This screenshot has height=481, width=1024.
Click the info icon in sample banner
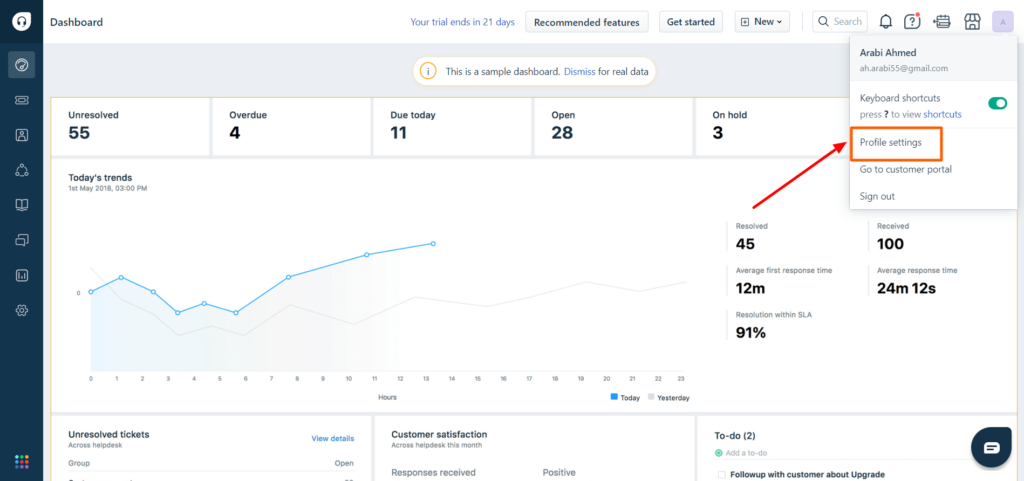click(428, 71)
